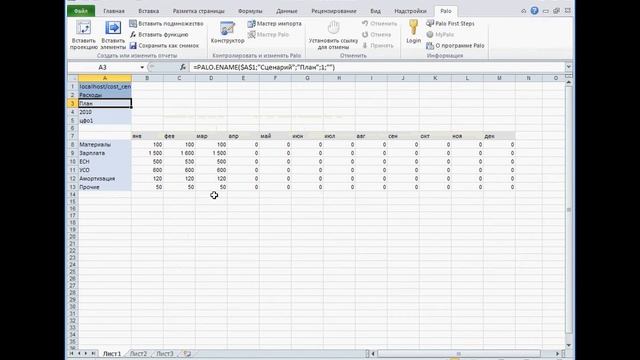This screenshot has height=360, width=640.
Task: Click first sheet navigation arrow
Action: coord(72,353)
